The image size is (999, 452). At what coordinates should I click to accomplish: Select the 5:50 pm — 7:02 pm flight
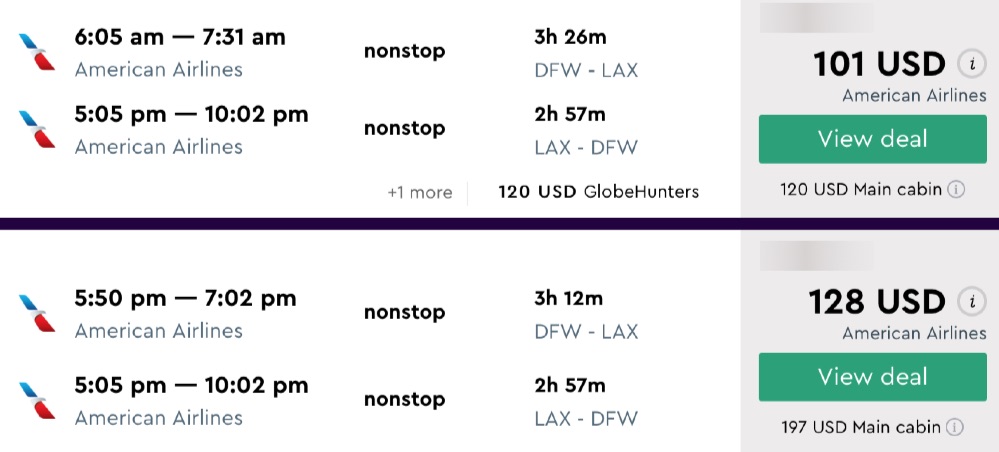point(185,298)
